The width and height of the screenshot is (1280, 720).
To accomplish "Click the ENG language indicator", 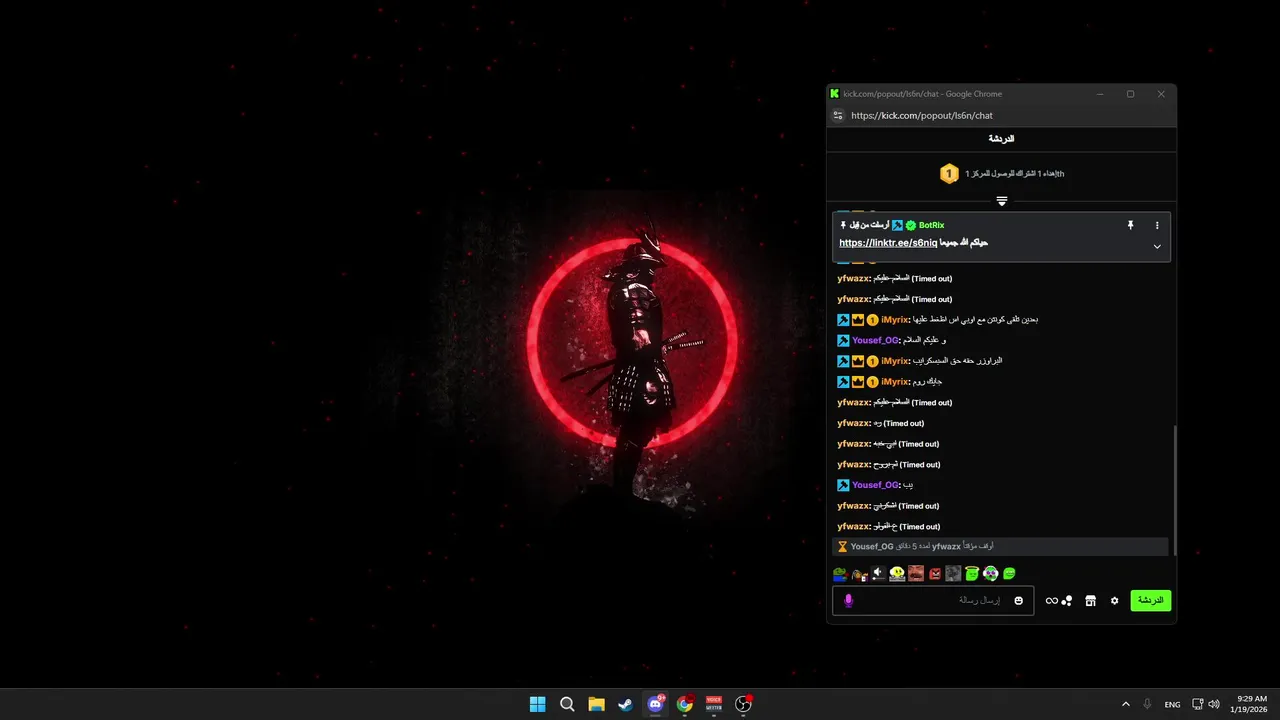I will pyautogui.click(x=1172, y=704).
